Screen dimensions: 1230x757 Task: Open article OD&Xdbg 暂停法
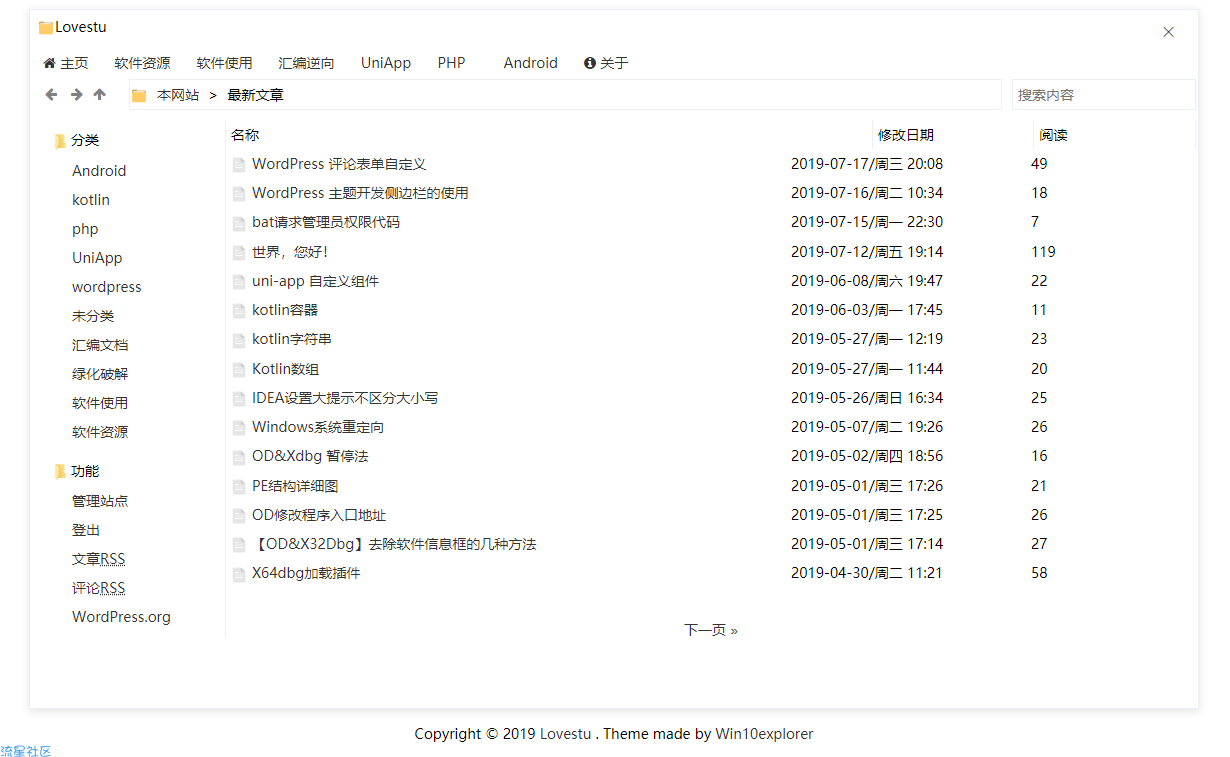click(310, 456)
